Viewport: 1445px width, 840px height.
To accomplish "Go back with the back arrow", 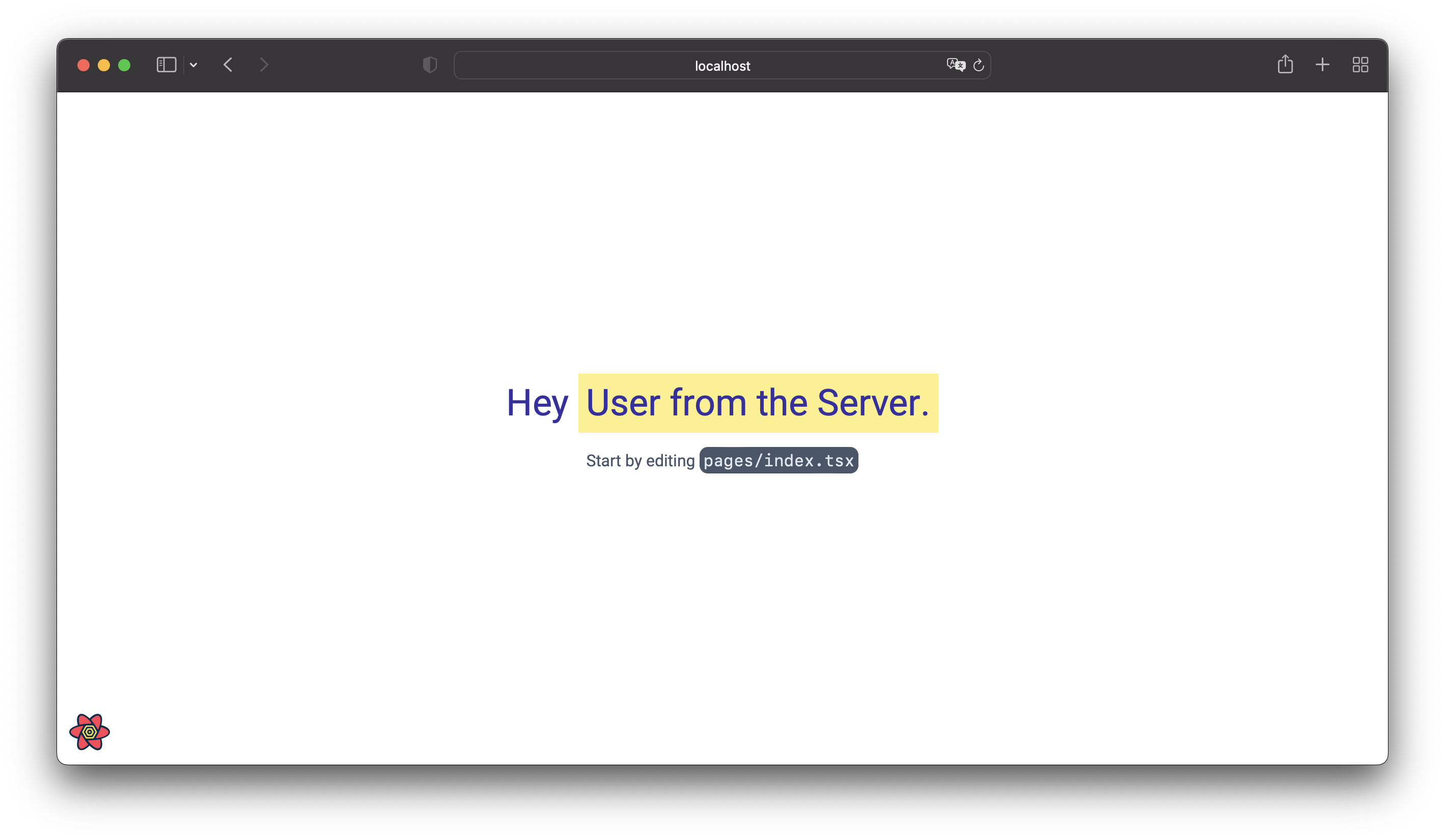I will [228, 65].
